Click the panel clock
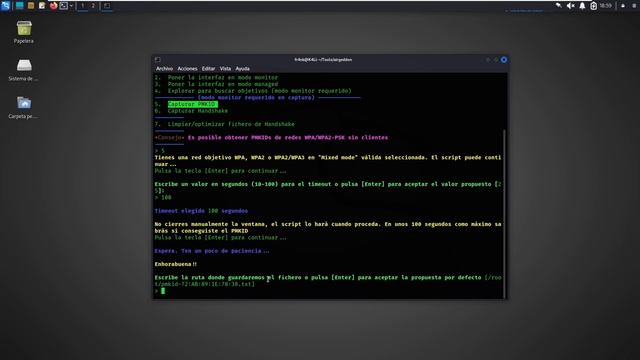This screenshot has width=640, height=360. pyautogui.click(x=606, y=6)
